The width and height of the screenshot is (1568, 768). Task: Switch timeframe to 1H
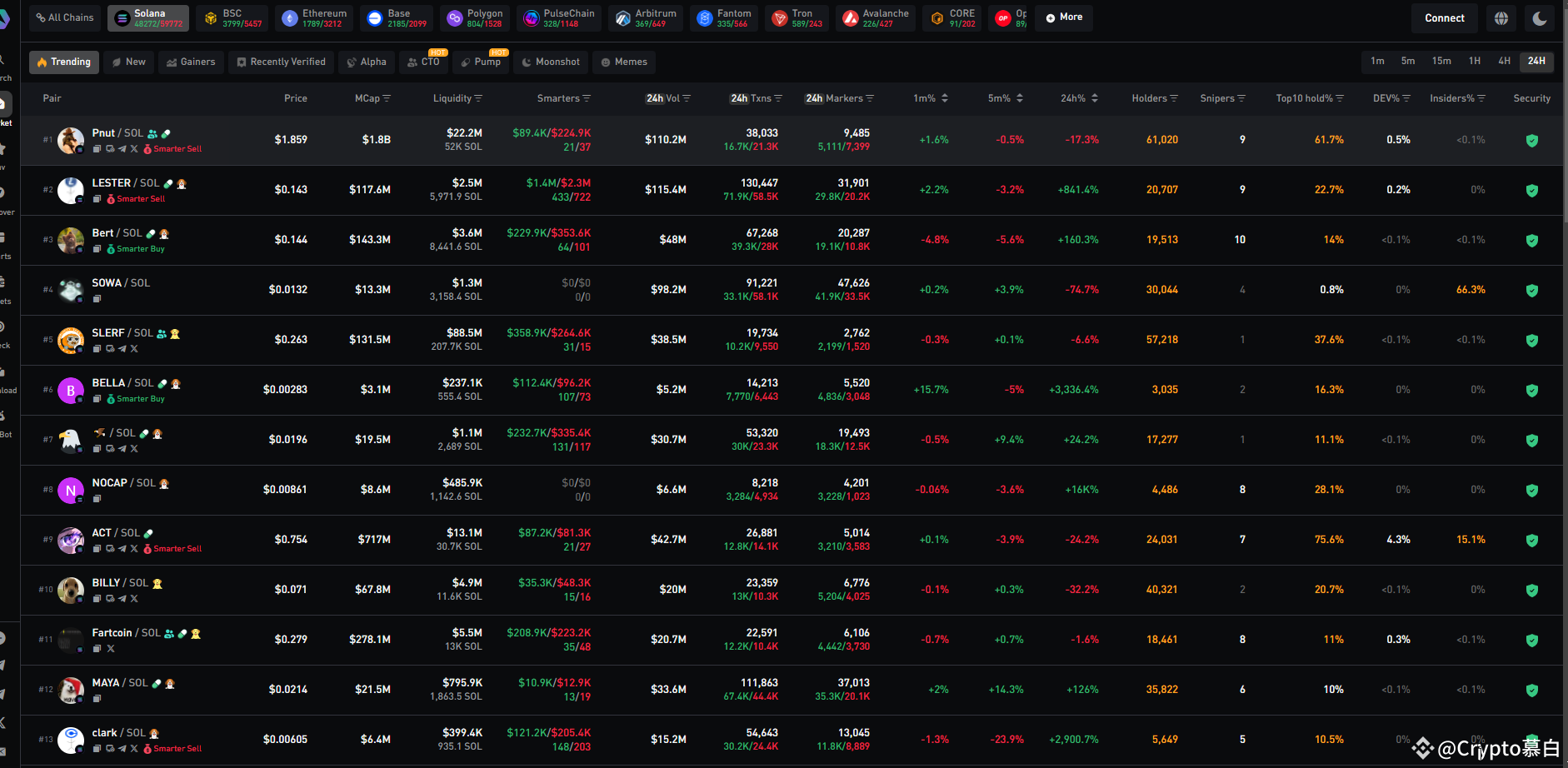point(1474,61)
